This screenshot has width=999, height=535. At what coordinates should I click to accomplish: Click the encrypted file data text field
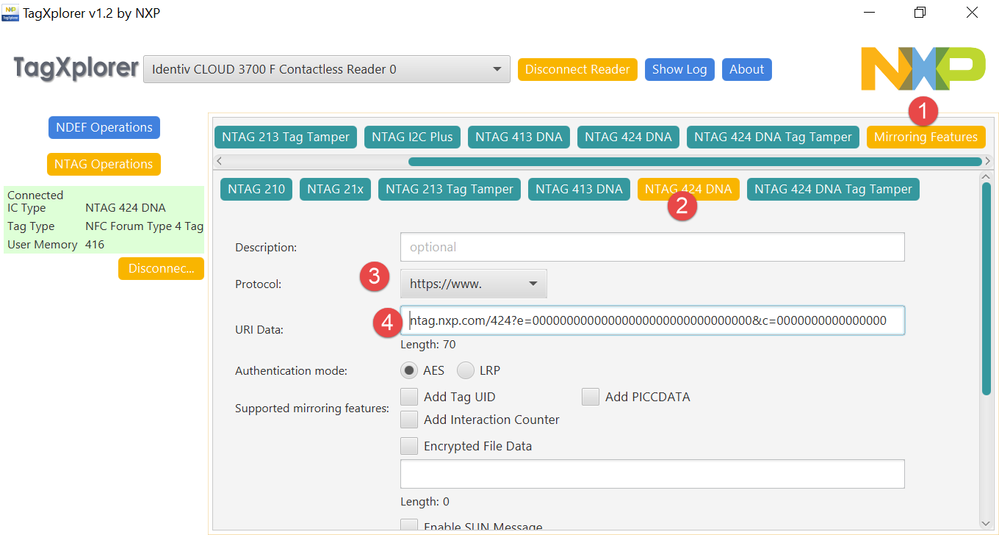pyautogui.click(x=652, y=474)
